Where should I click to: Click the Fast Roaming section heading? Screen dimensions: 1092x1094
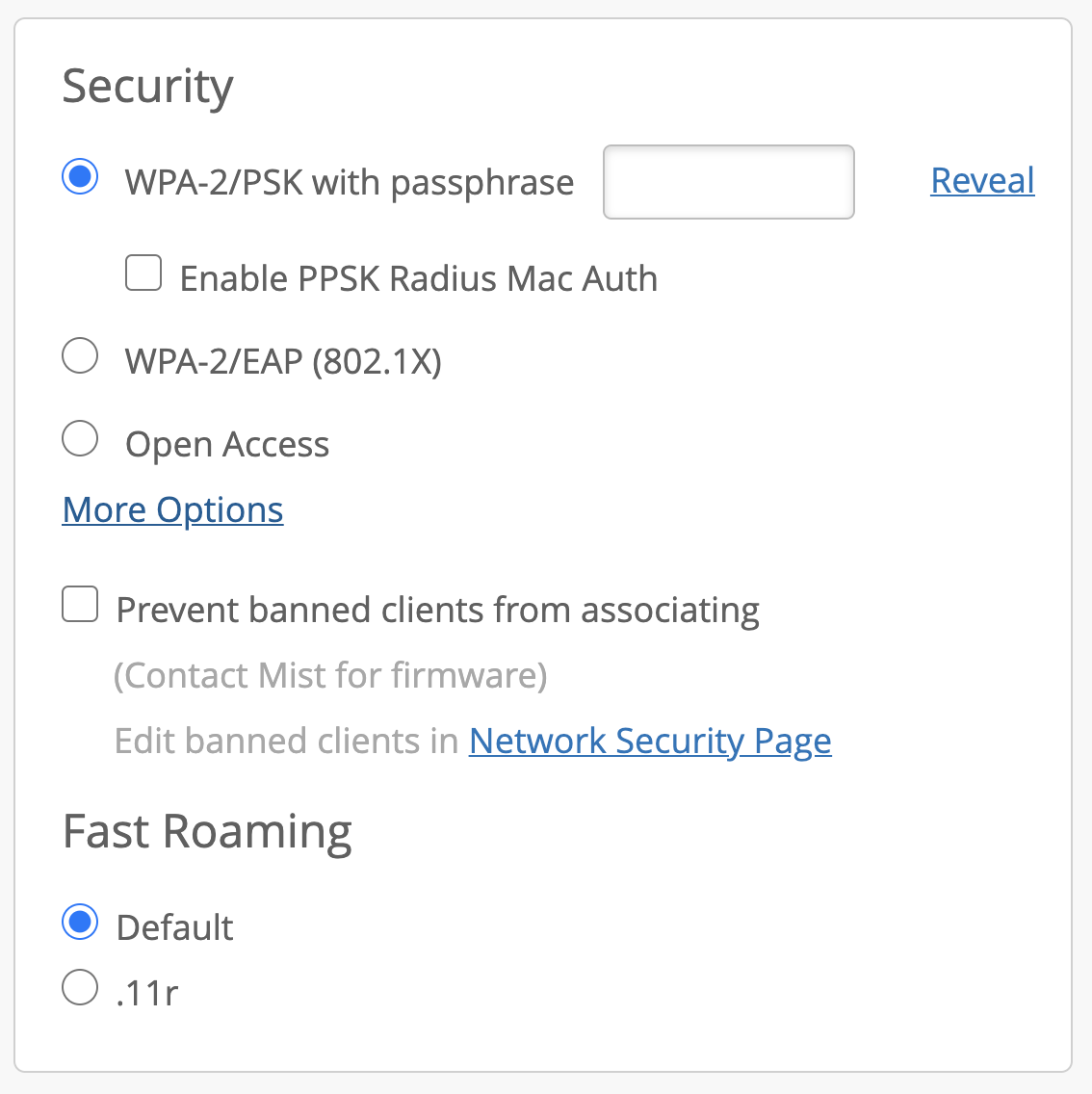click(207, 831)
